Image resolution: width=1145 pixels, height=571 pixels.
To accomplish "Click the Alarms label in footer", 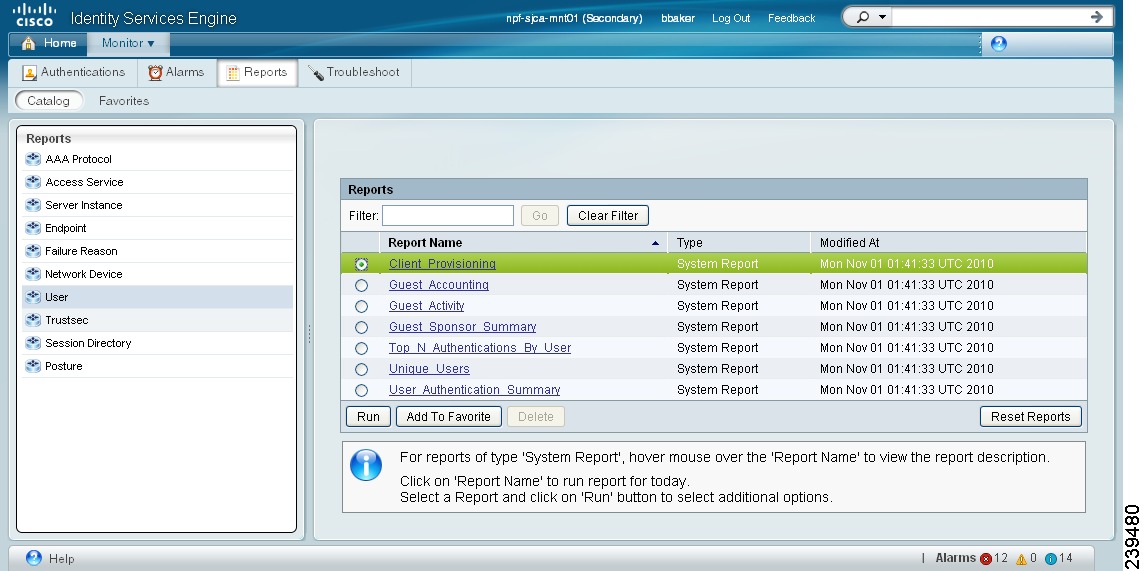I will click(955, 558).
